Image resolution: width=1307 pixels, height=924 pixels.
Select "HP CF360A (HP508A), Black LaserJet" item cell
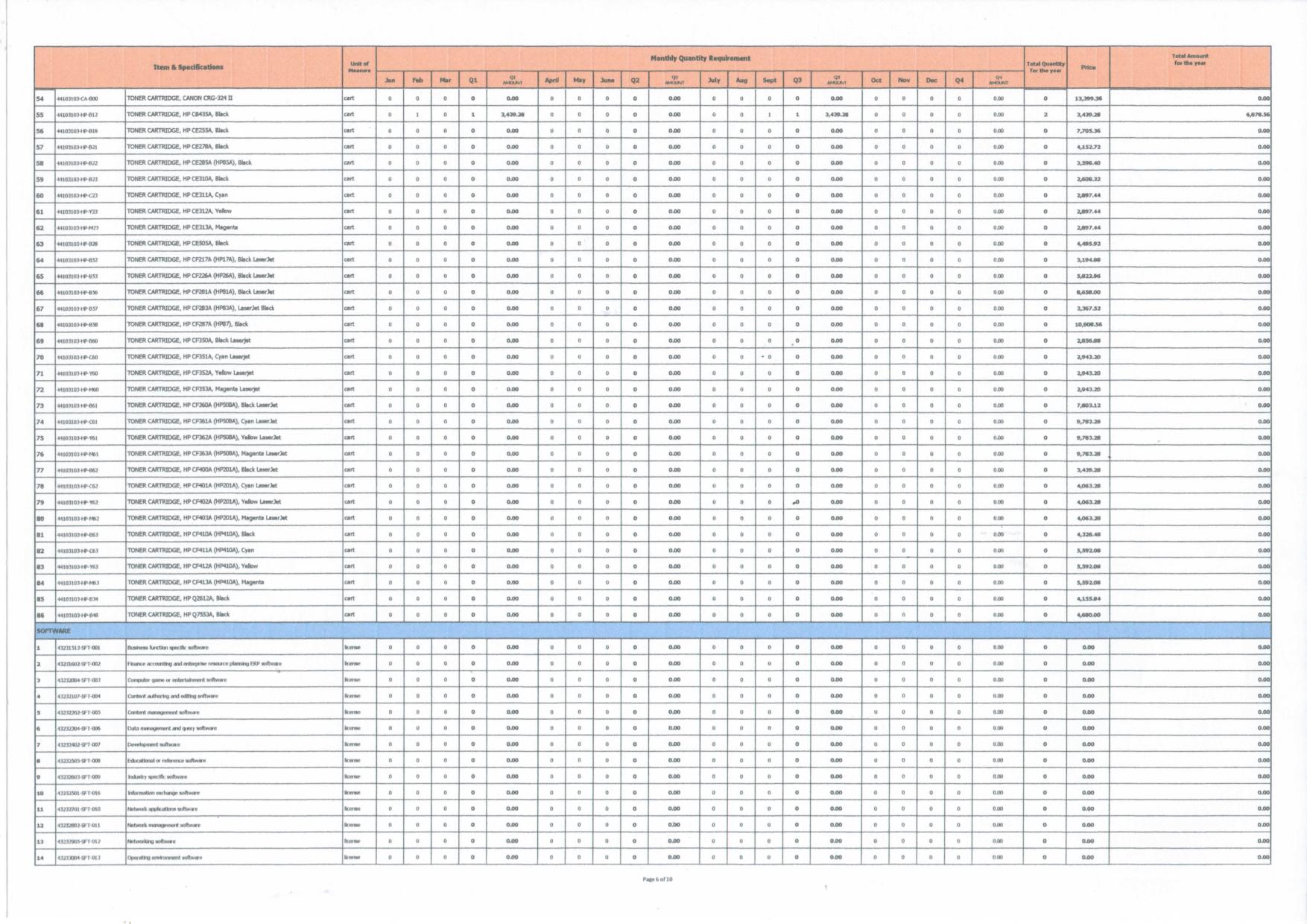pyautogui.click(x=233, y=405)
